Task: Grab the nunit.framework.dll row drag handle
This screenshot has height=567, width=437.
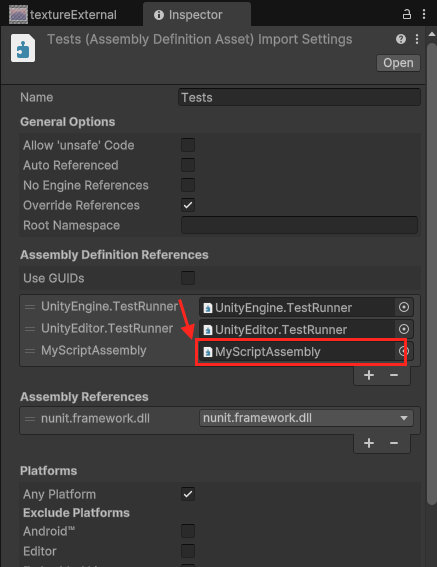Action: click(x=30, y=419)
